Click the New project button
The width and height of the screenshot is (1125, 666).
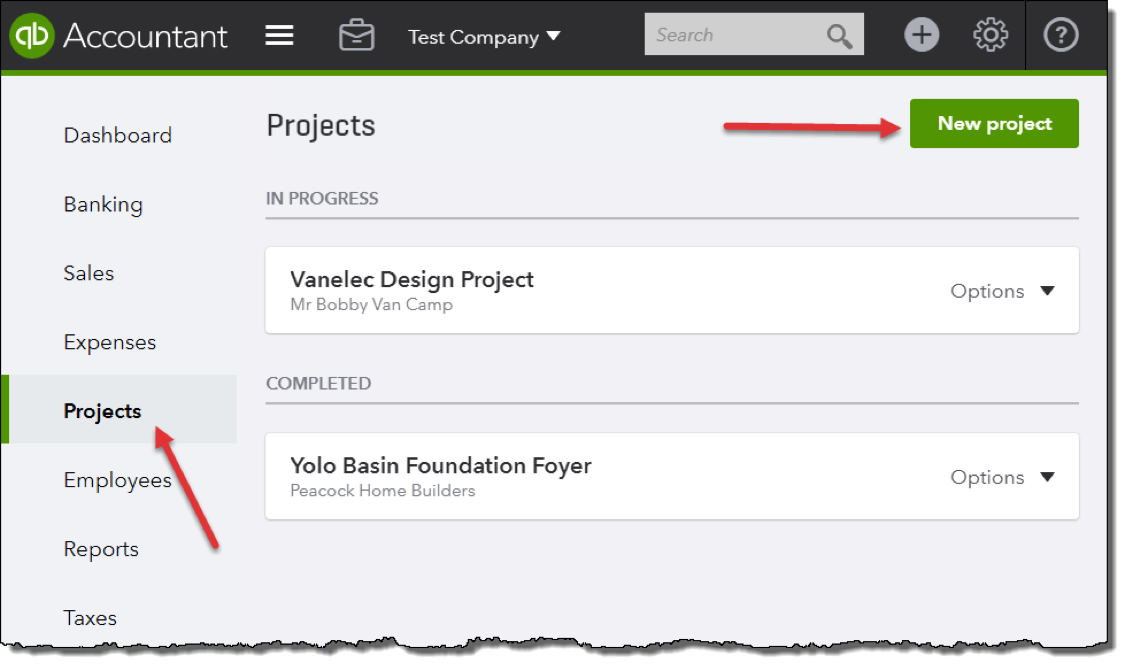tap(994, 124)
